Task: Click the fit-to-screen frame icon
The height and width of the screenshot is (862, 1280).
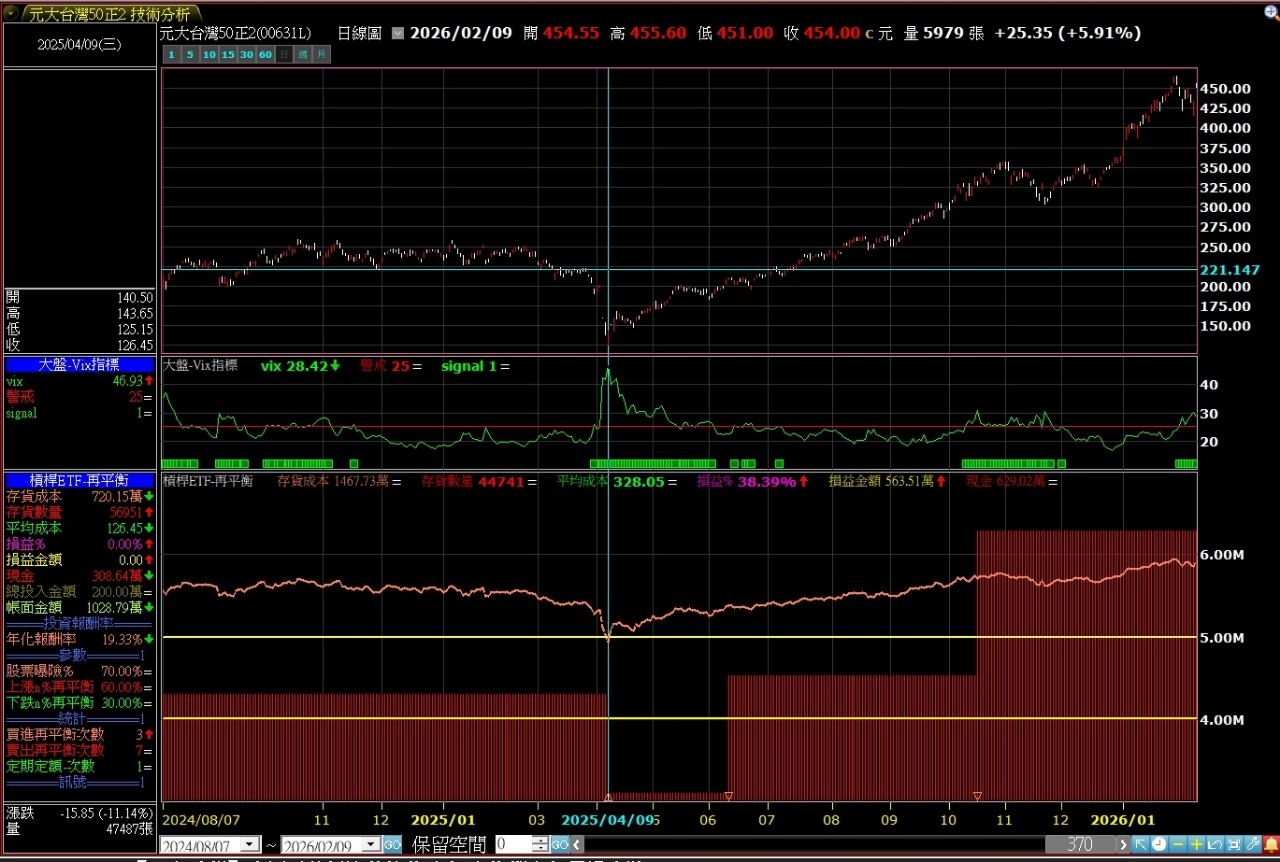Action: click(x=1234, y=844)
